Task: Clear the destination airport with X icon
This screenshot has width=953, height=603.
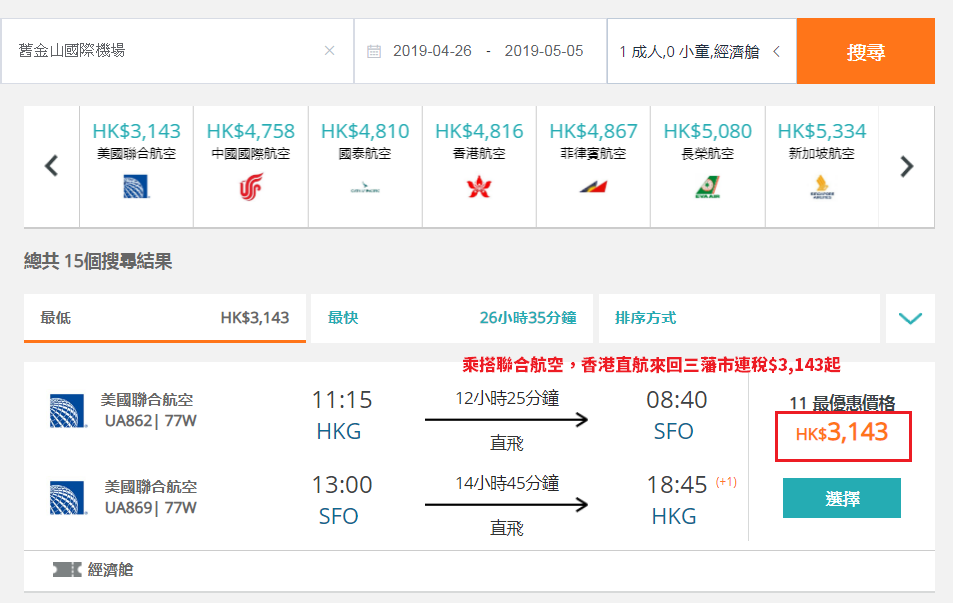Action: tap(329, 50)
